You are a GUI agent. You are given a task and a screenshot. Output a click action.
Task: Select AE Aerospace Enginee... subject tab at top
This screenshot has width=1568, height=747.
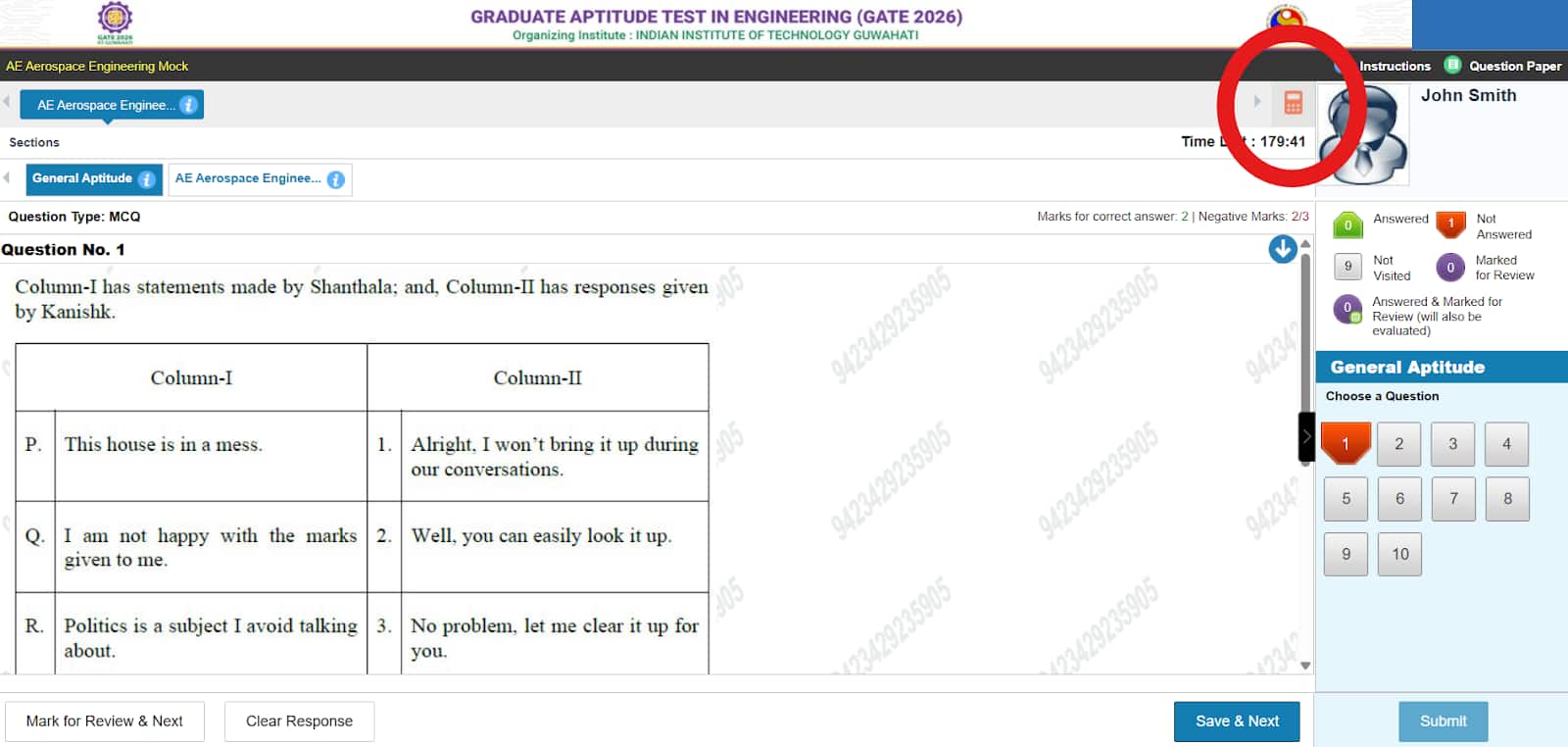click(112, 105)
